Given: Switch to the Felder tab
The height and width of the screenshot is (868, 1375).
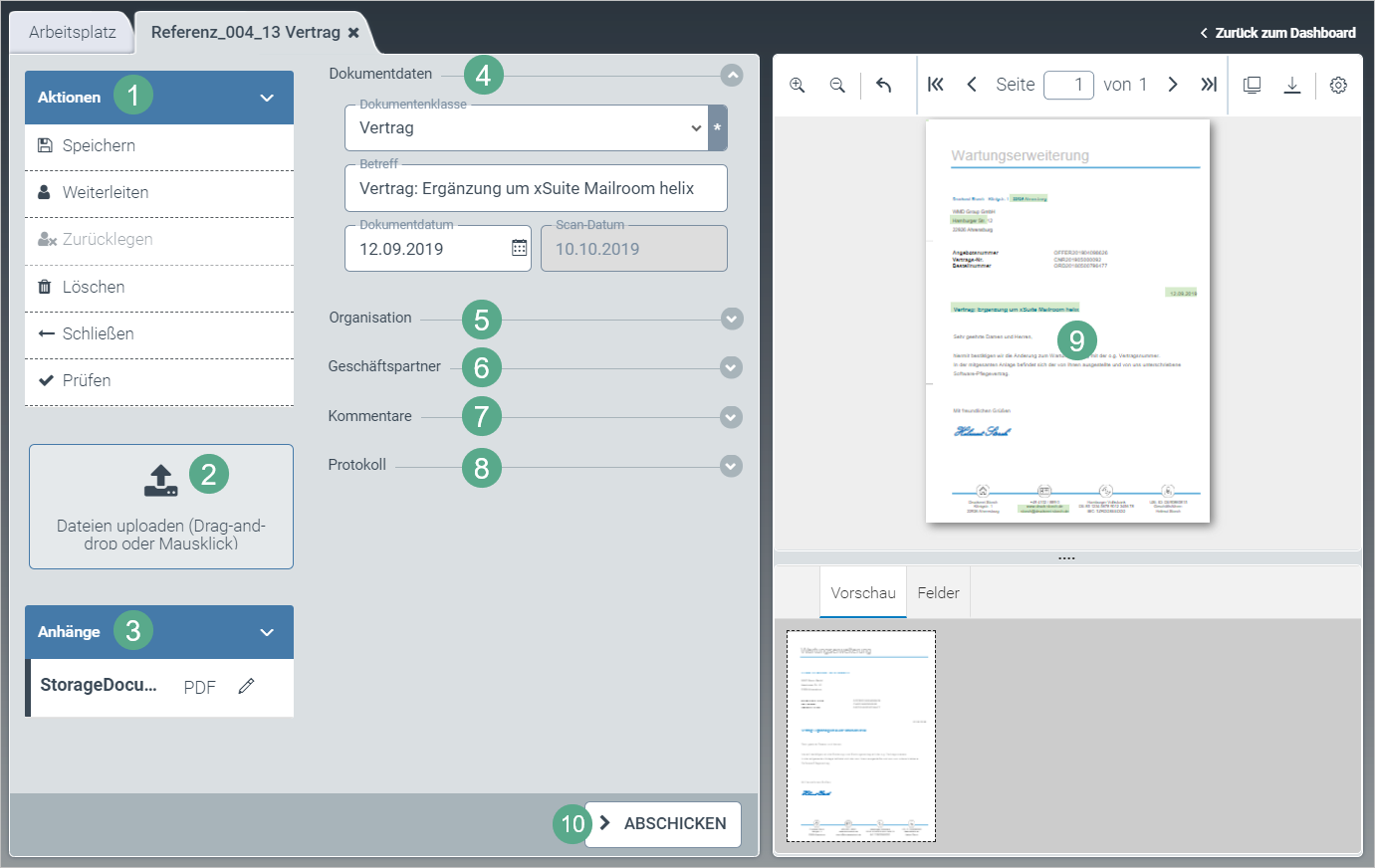Looking at the screenshot, I should click(938, 593).
